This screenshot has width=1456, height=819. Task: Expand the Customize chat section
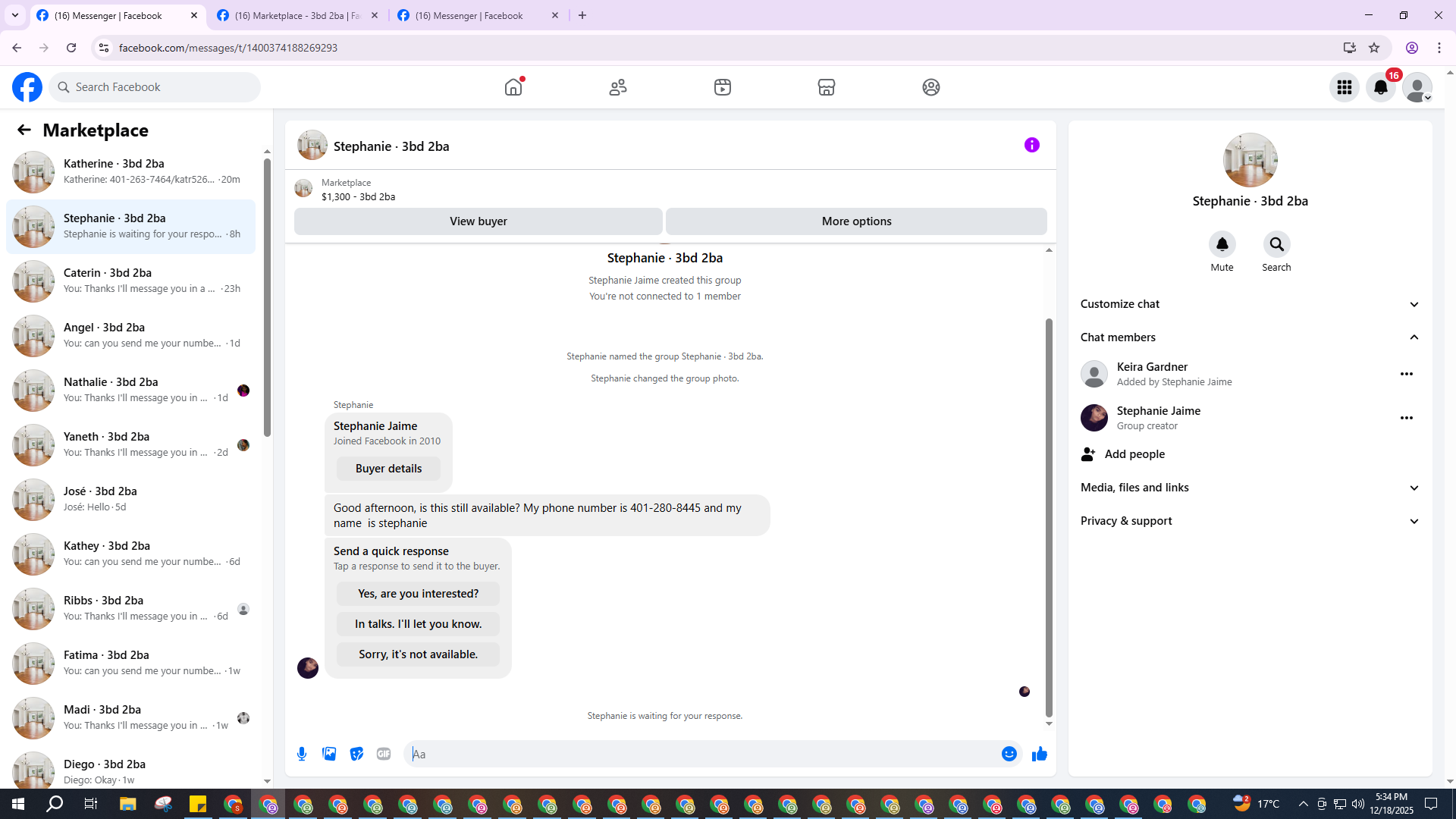(x=1250, y=304)
